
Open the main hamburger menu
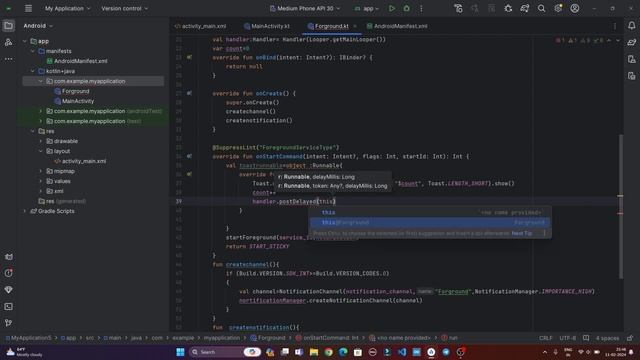pyautogui.click(x=28, y=8)
